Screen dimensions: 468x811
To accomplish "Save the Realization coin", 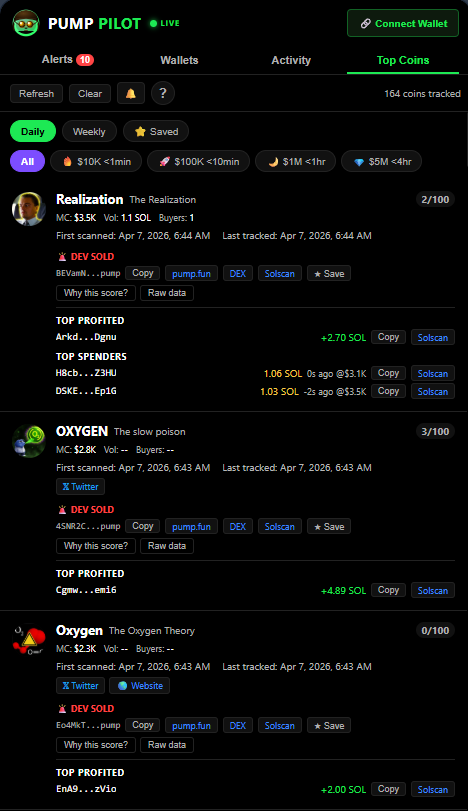I will [329, 273].
